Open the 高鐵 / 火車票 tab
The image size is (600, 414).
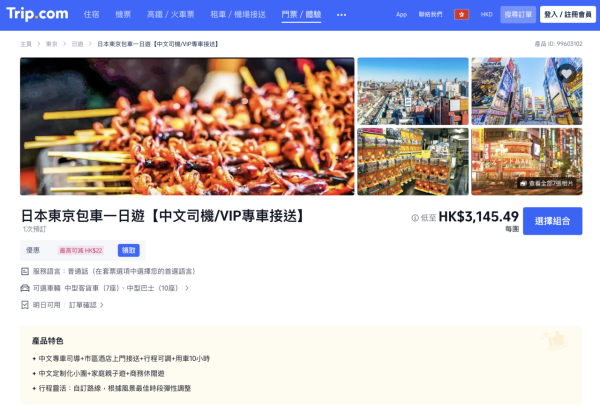[171, 15]
